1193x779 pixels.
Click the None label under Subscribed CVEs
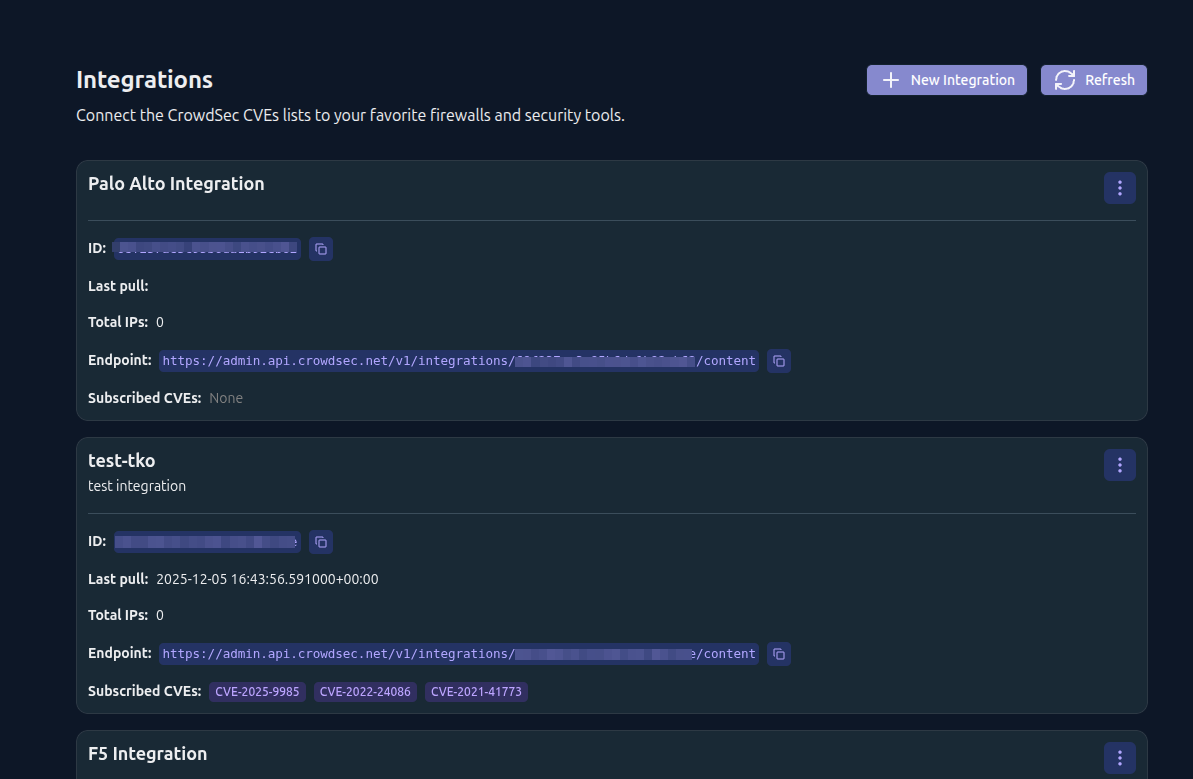226,397
